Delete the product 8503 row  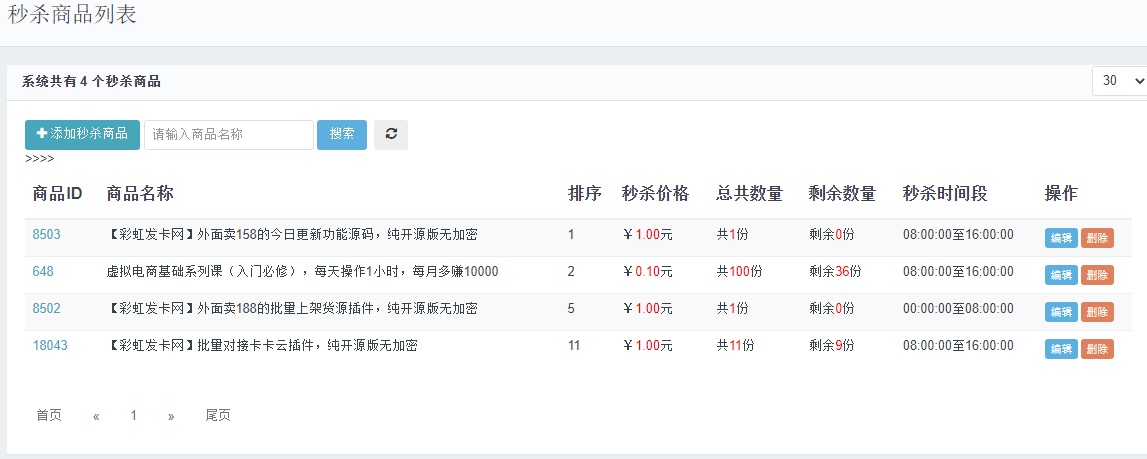point(1097,238)
